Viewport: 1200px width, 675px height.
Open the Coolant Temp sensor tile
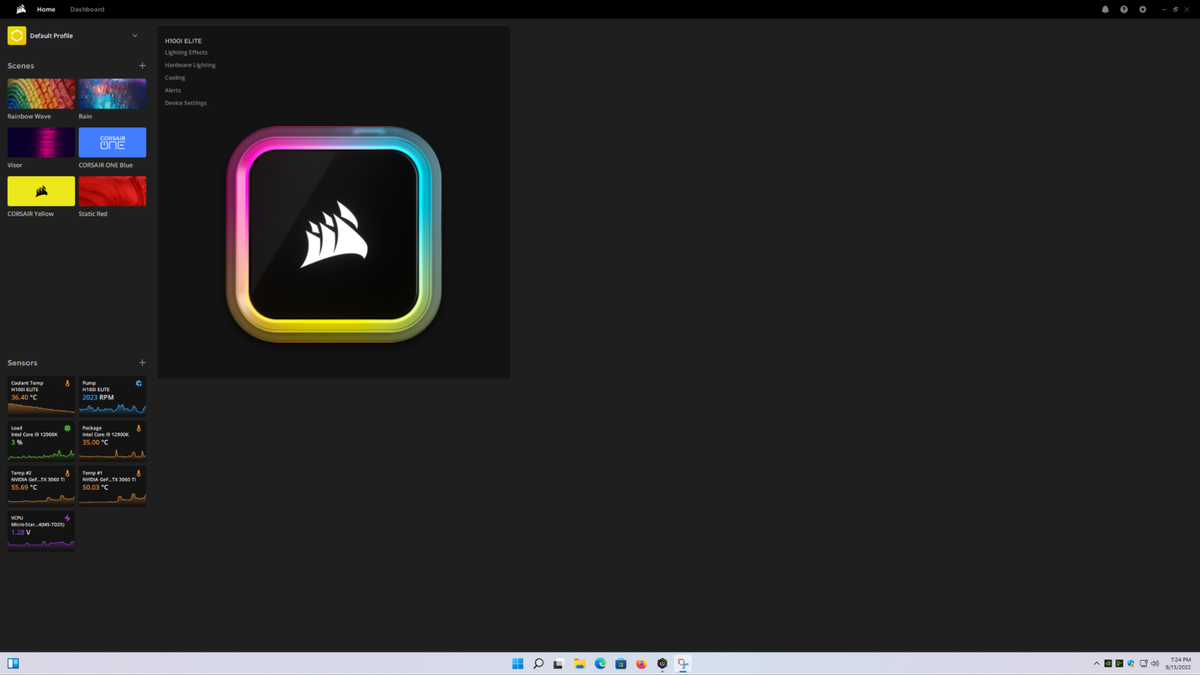(41, 396)
